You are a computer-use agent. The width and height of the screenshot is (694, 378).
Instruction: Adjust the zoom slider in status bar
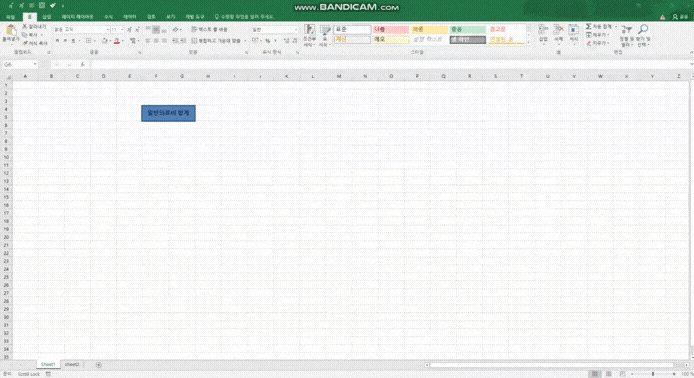(653, 374)
